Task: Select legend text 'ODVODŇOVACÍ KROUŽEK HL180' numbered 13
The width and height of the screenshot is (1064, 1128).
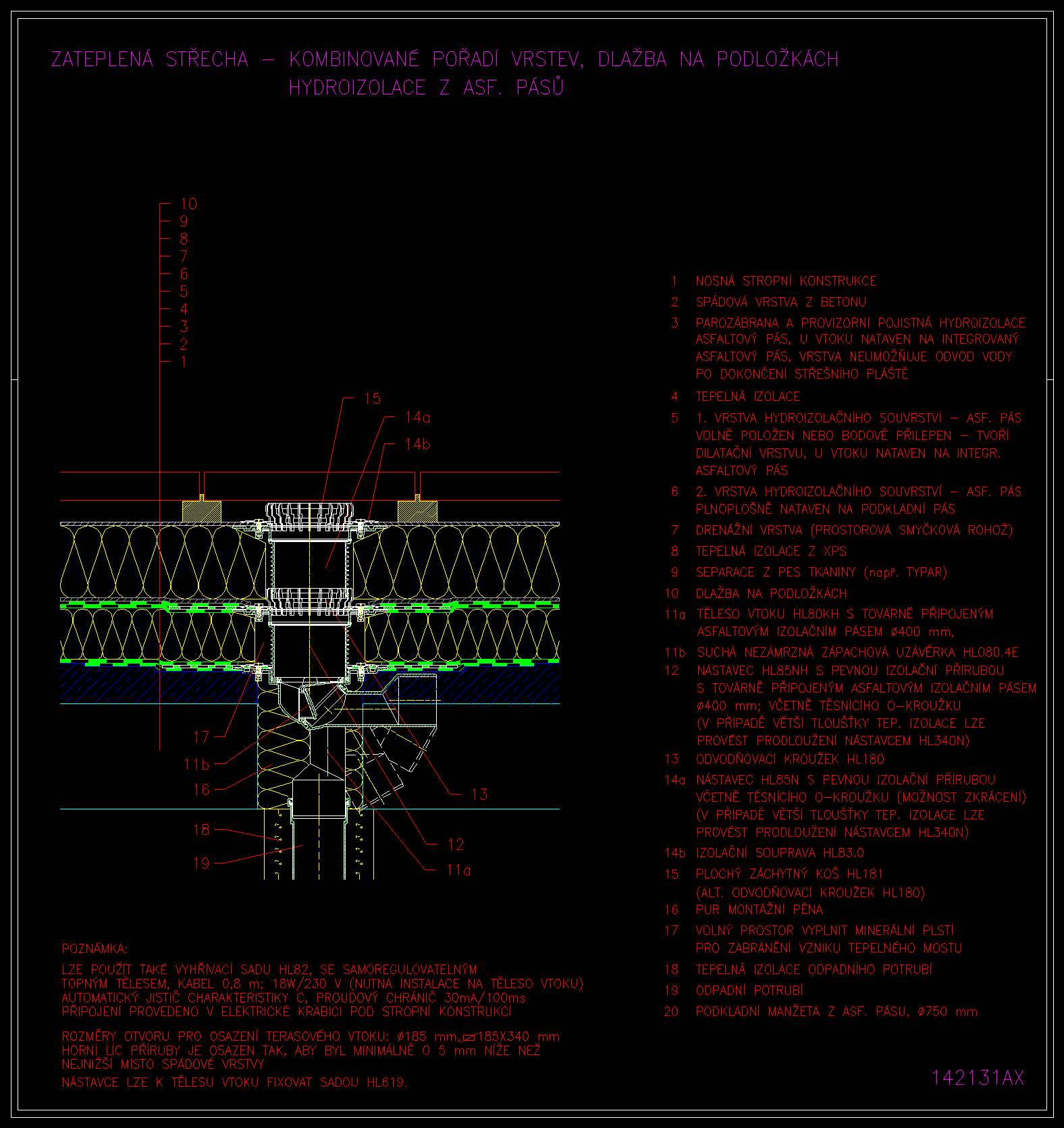Action: [x=790, y=759]
